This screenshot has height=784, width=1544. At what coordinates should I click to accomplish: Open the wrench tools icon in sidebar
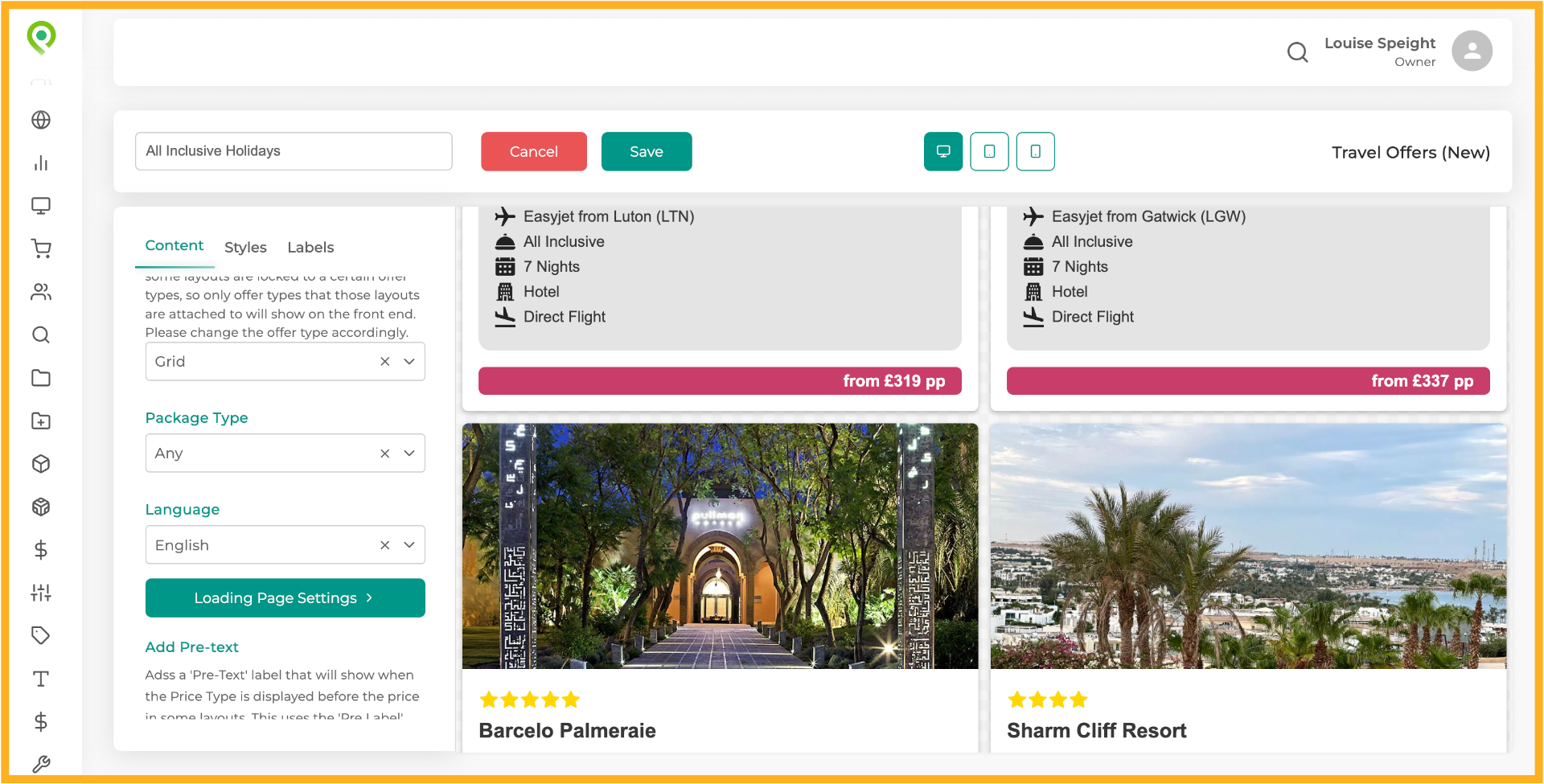pyautogui.click(x=41, y=764)
